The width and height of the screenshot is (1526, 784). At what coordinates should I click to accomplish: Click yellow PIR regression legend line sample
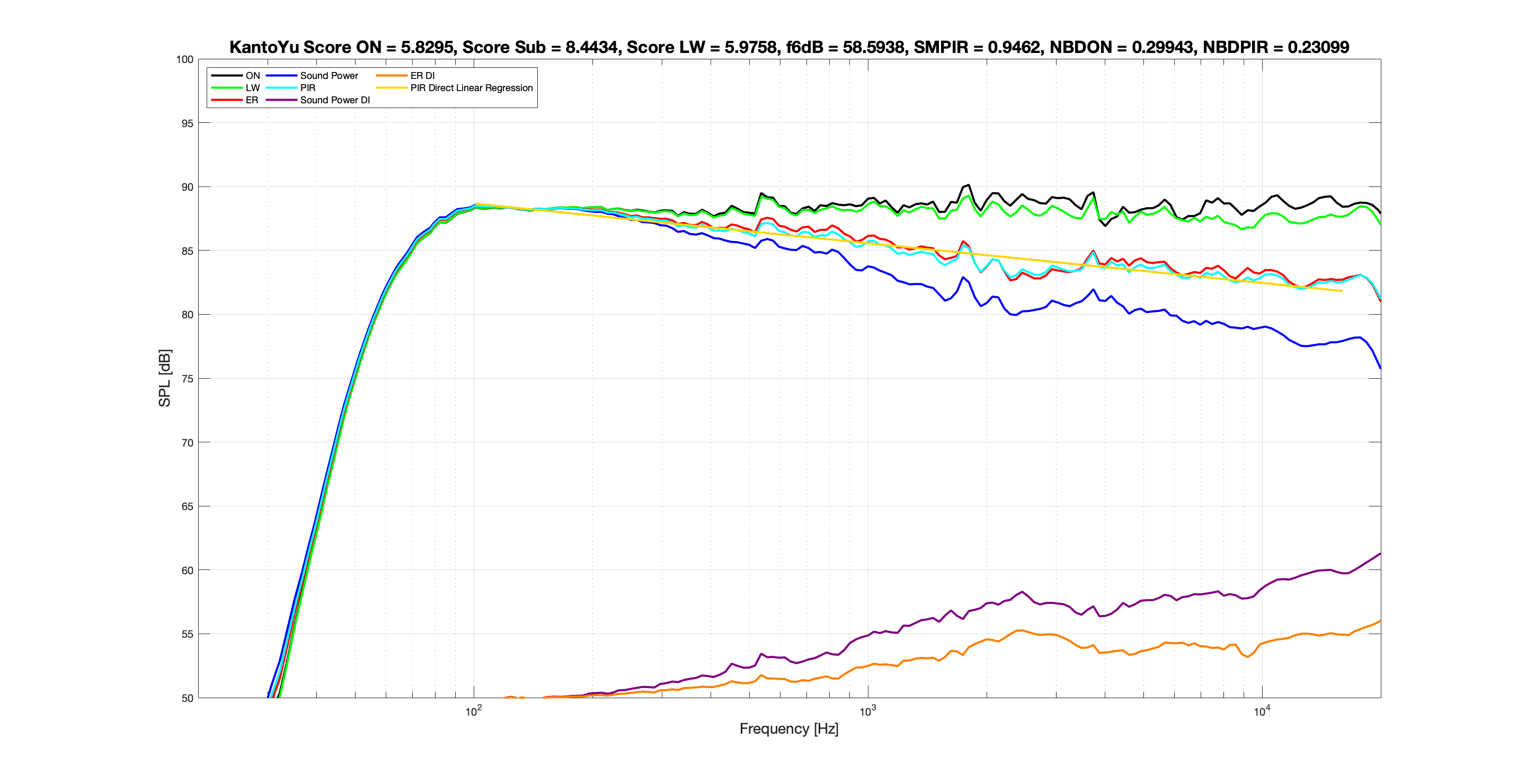pos(391,87)
